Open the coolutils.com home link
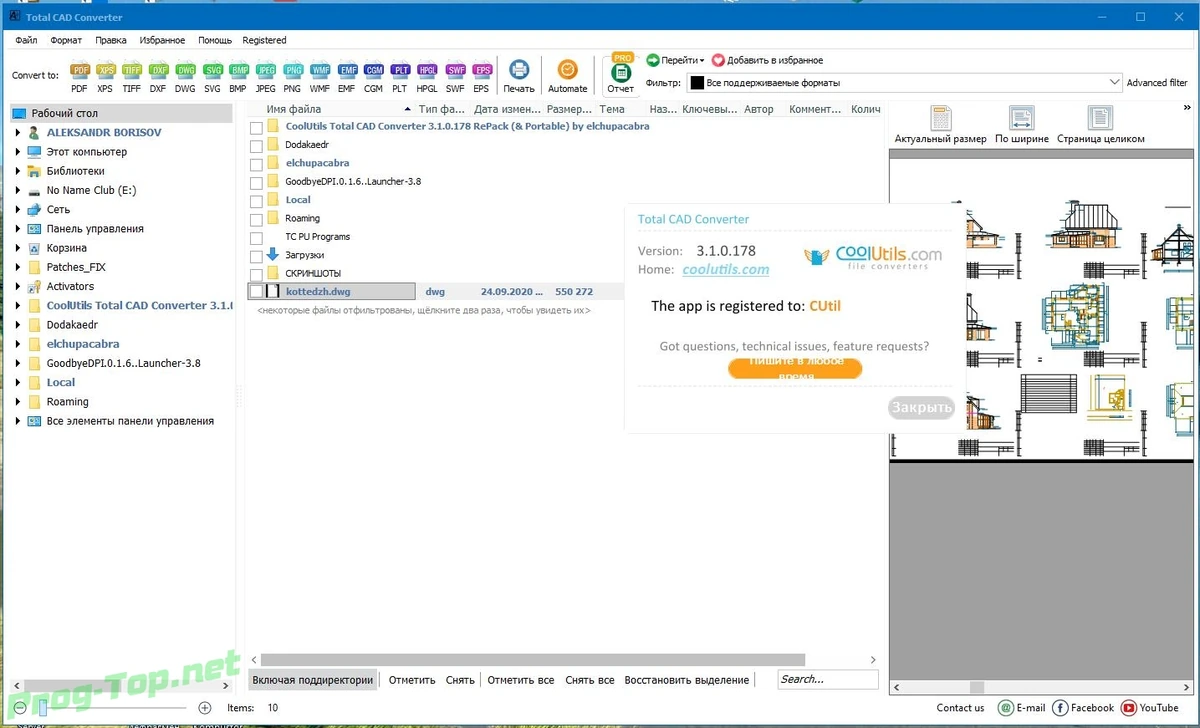 [x=726, y=269]
